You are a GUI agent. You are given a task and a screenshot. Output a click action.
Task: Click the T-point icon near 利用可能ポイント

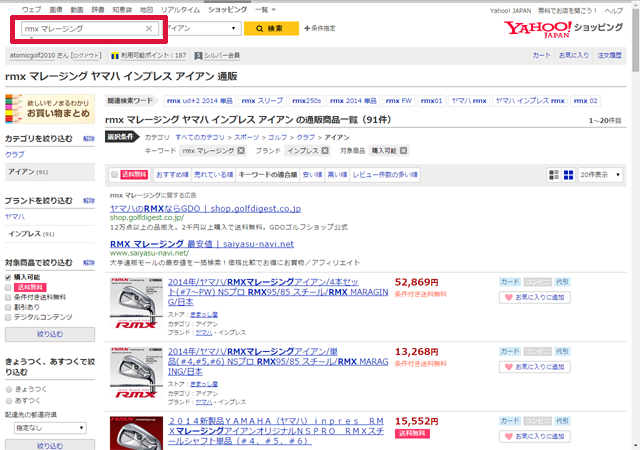[115, 56]
